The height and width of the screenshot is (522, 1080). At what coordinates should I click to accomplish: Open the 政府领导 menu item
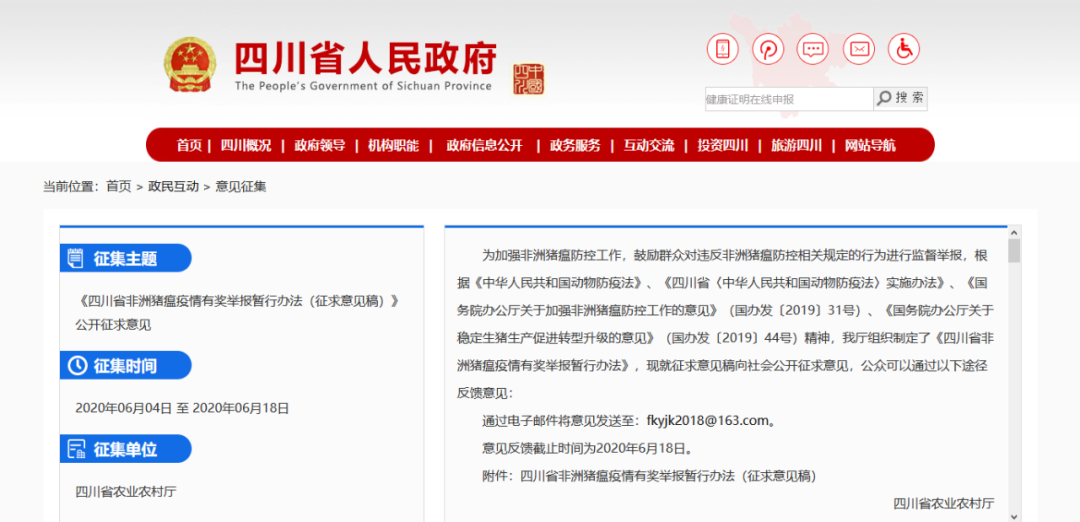click(320, 145)
